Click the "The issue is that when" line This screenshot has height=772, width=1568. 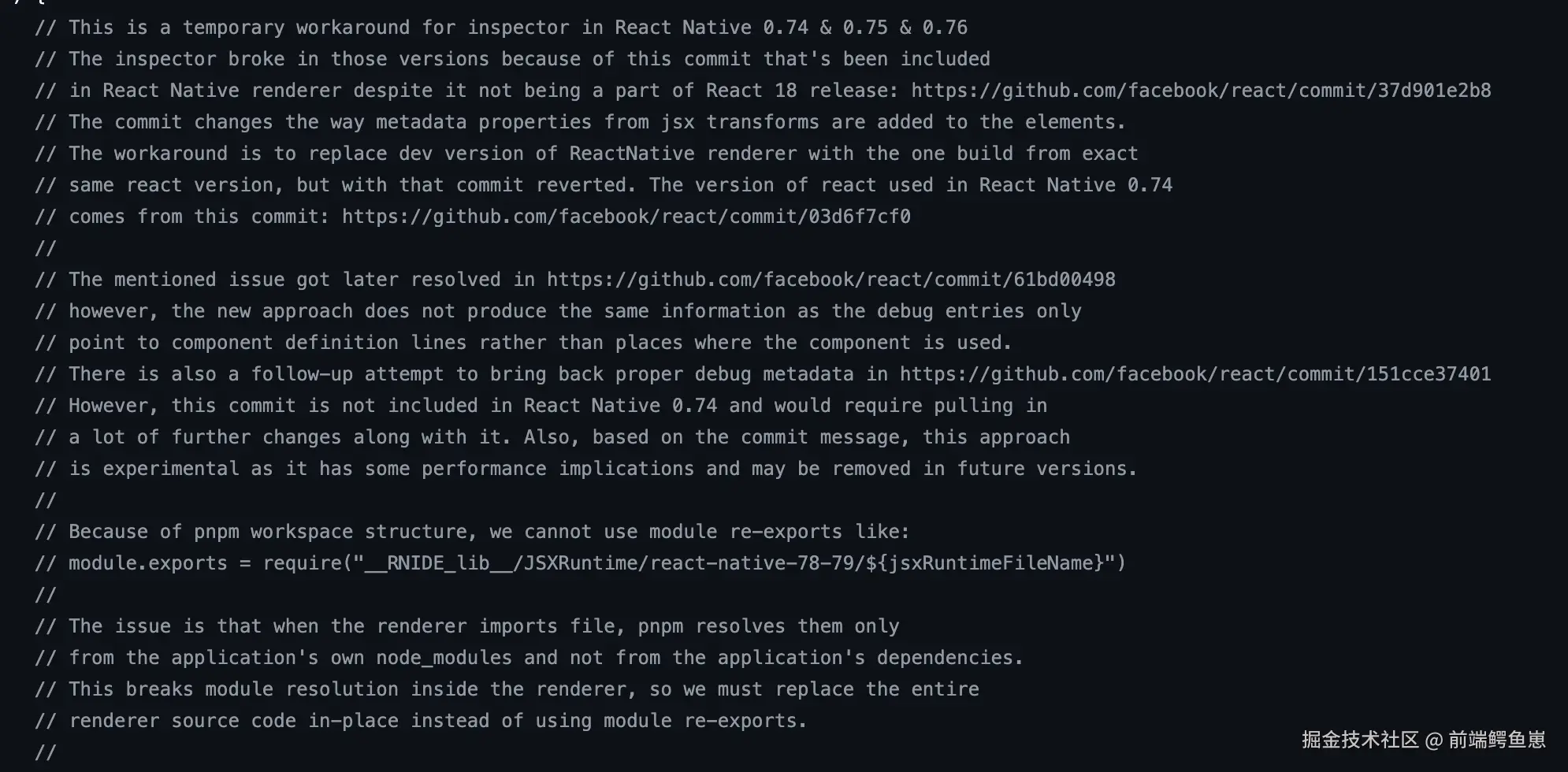click(466, 626)
